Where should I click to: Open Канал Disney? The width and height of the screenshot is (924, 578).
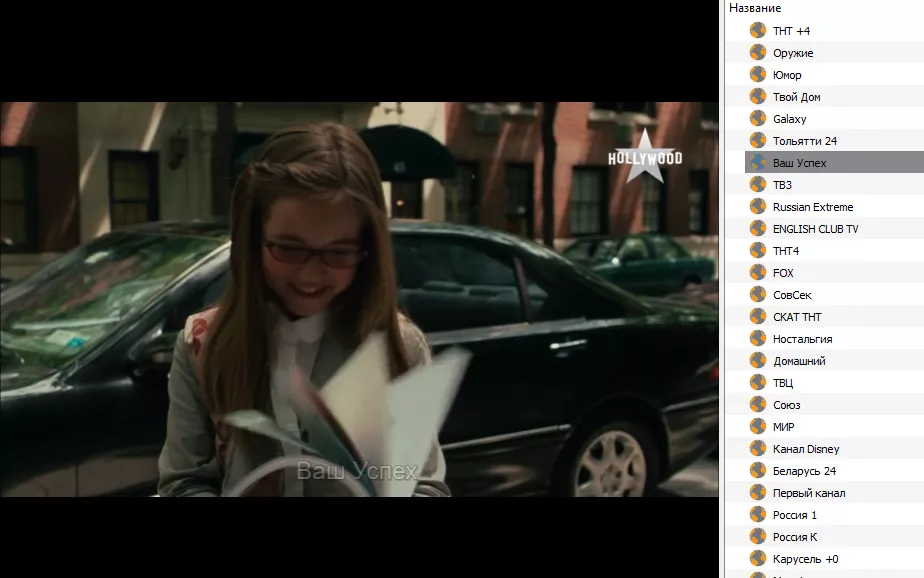click(x=806, y=449)
